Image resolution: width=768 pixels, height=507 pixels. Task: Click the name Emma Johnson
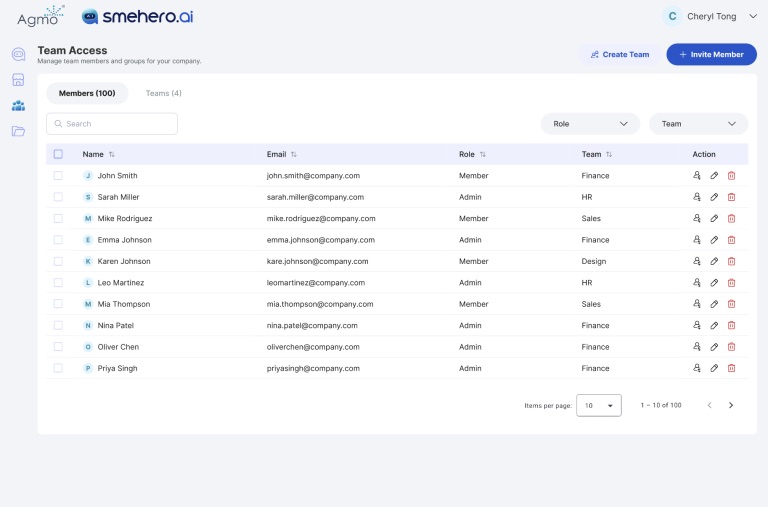pos(124,240)
